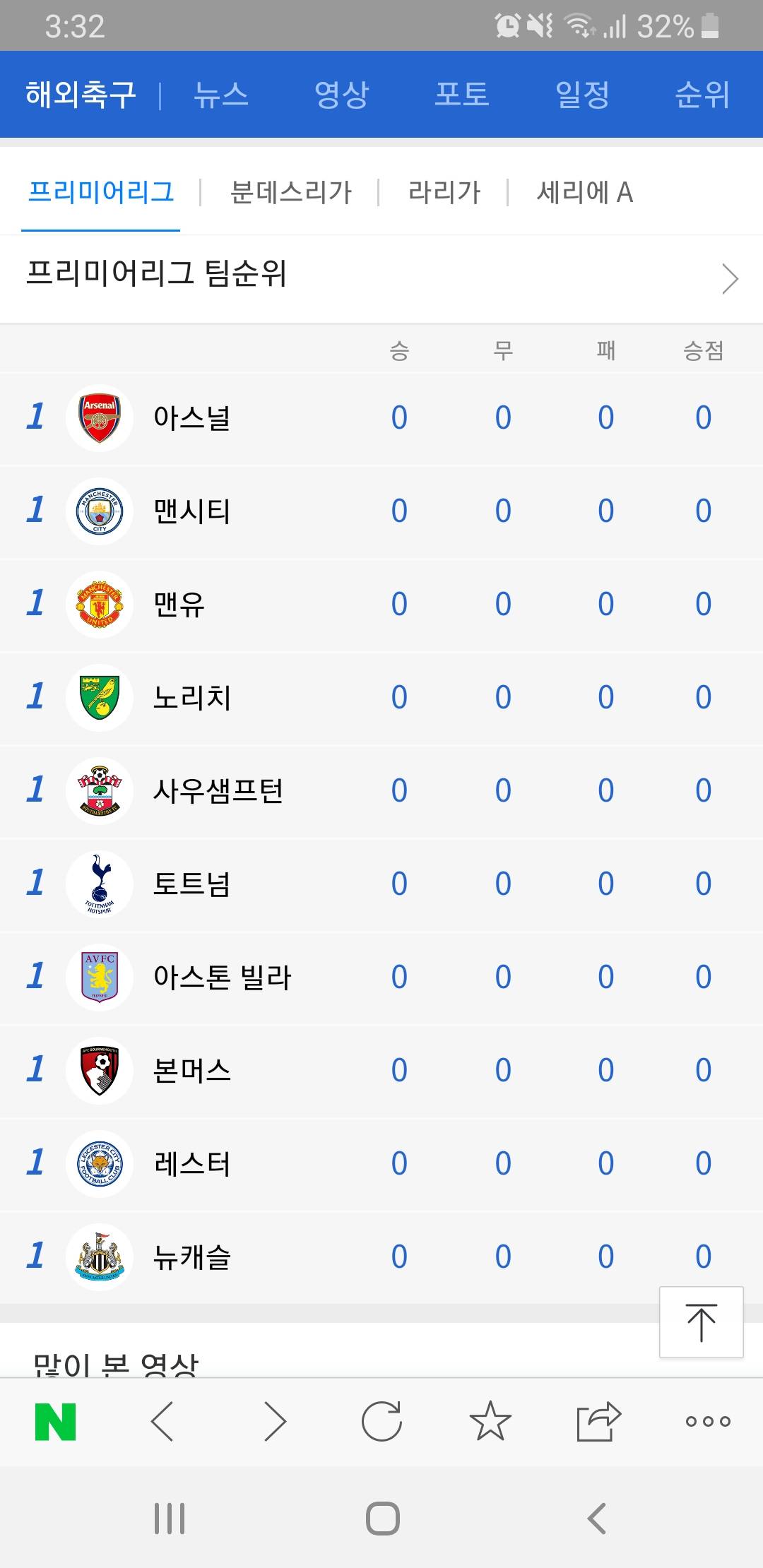Select the 라리가 league tab
The height and width of the screenshot is (1568, 763).
click(x=444, y=192)
